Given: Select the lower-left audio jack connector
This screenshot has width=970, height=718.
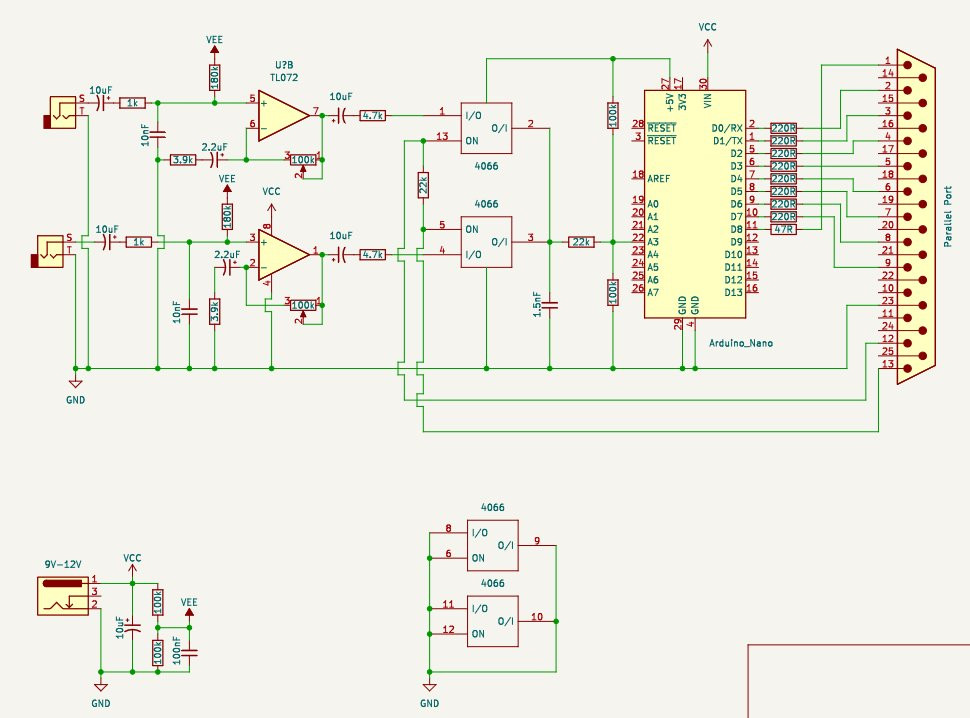Looking at the screenshot, I should click(x=52, y=252).
